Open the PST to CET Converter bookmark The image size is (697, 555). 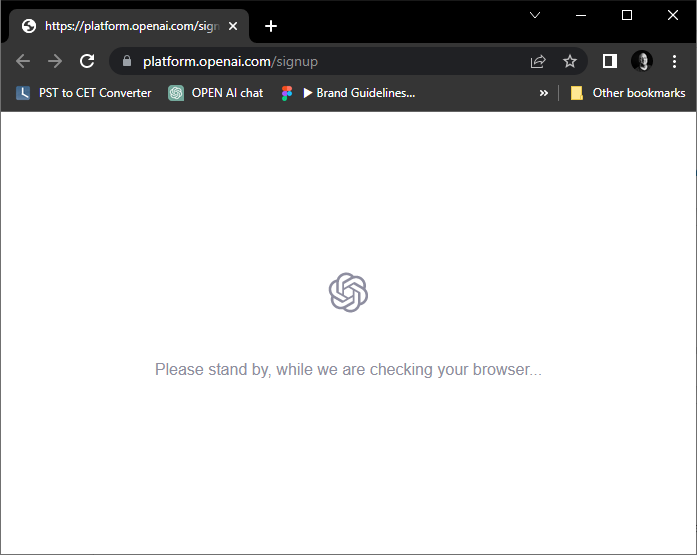84,93
